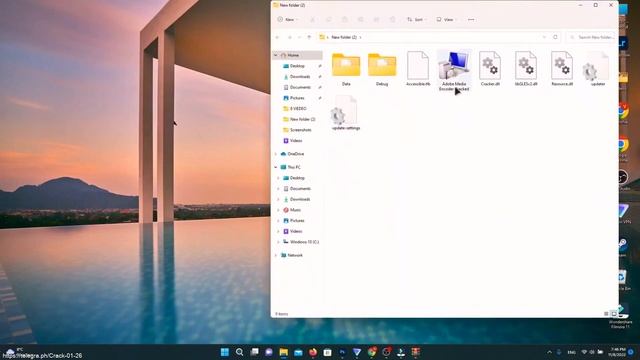Screen dimensions: 640x360
Task: Open the See more ellipsis menu
Action: coord(471,20)
